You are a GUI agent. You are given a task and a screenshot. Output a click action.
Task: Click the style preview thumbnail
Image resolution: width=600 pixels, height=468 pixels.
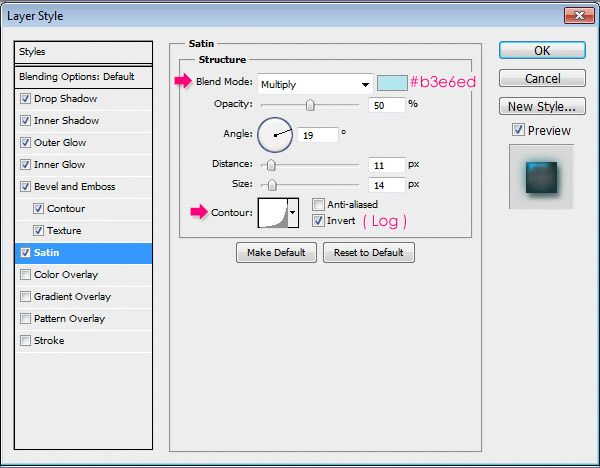(x=541, y=177)
